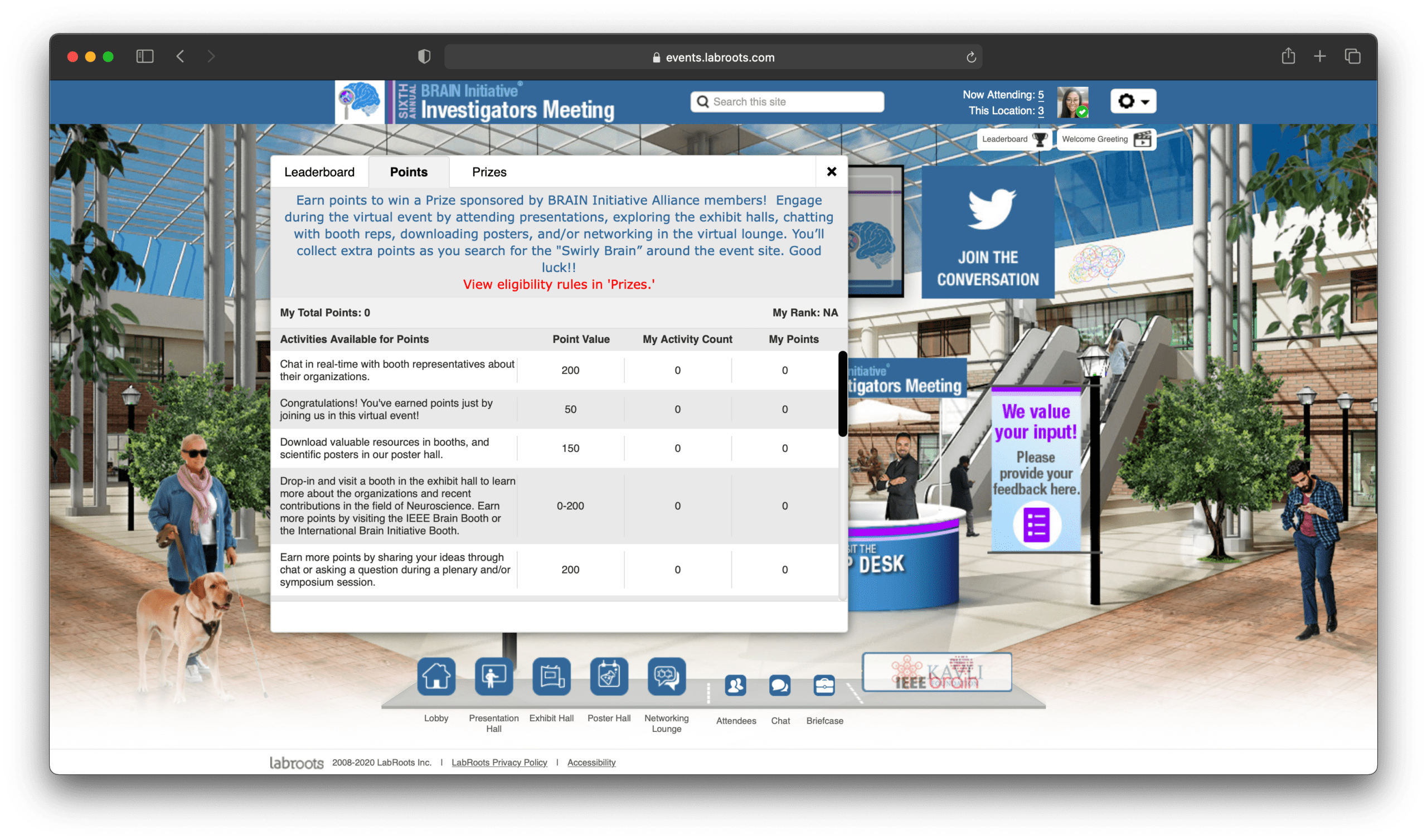Viewport: 1427px width, 840px height.
Task: Open the Attendees list icon
Action: click(736, 686)
